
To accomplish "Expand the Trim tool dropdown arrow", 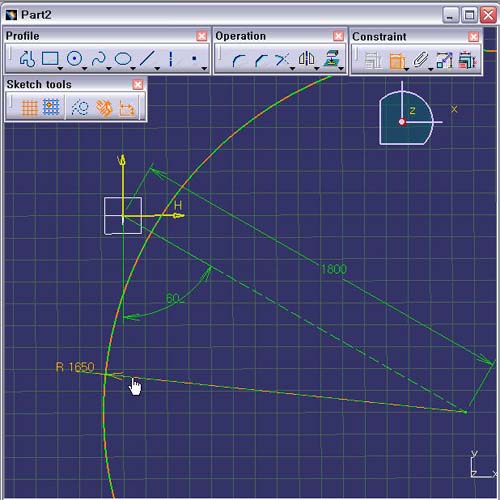I will (293, 69).
